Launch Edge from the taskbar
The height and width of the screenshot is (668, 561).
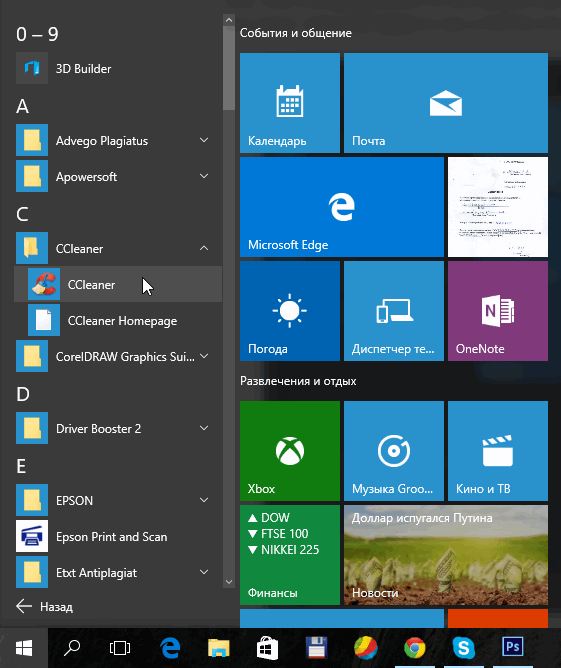tap(170, 648)
